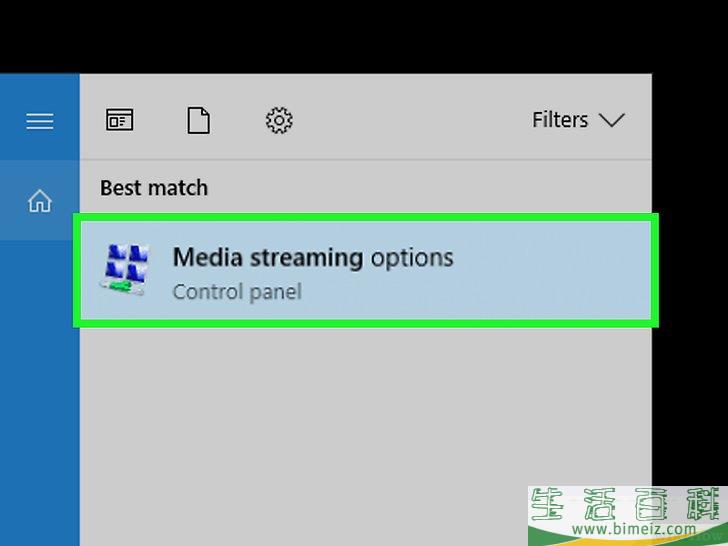Click the bimeiz.com watermark logo
This screenshot has height=546, width=728.
click(628, 516)
